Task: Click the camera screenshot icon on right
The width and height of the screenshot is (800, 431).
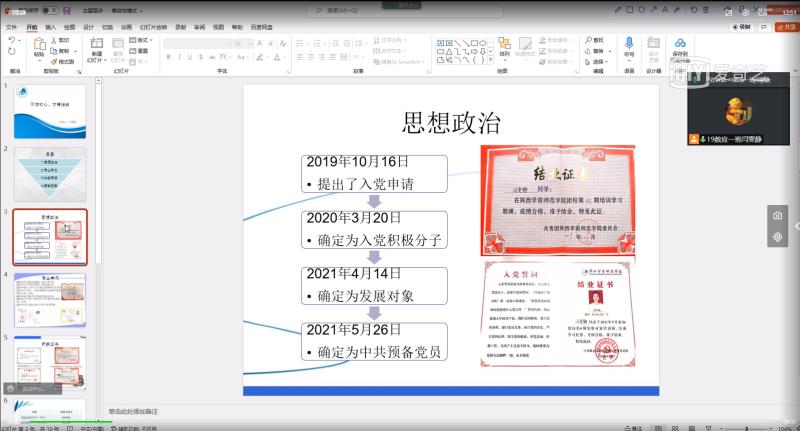Action: [x=778, y=216]
